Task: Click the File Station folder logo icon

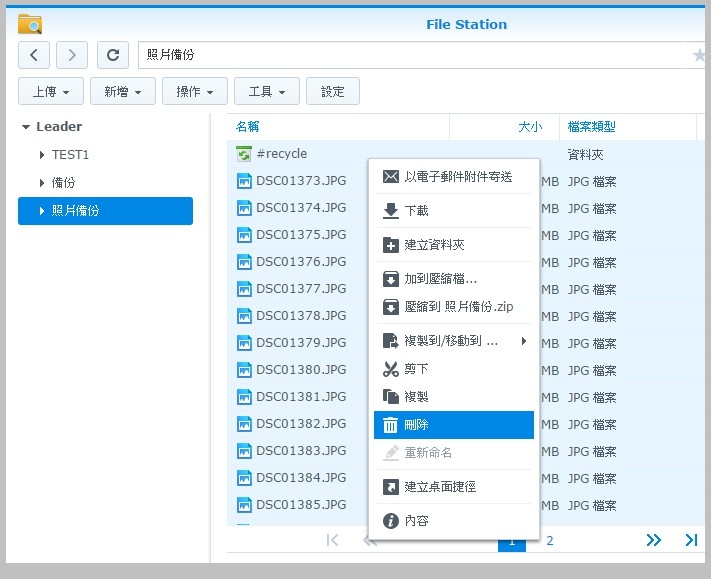Action: [x=30, y=24]
